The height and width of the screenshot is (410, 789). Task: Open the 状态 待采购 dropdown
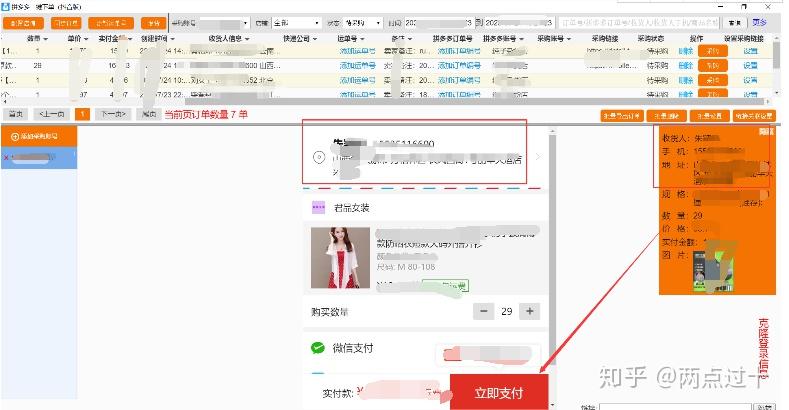click(362, 23)
